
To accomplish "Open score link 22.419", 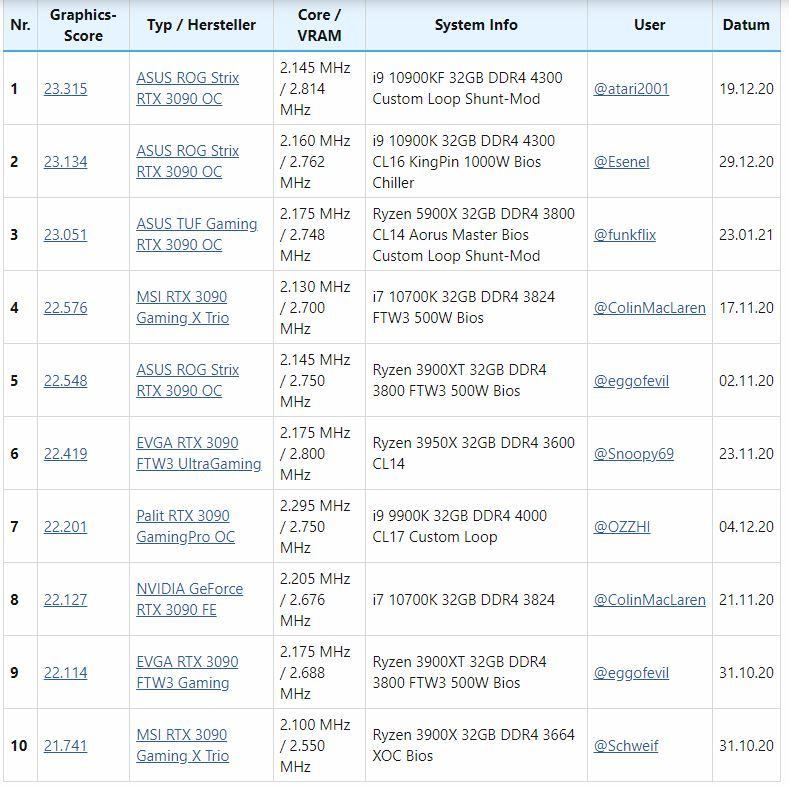I will tap(65, 454).
